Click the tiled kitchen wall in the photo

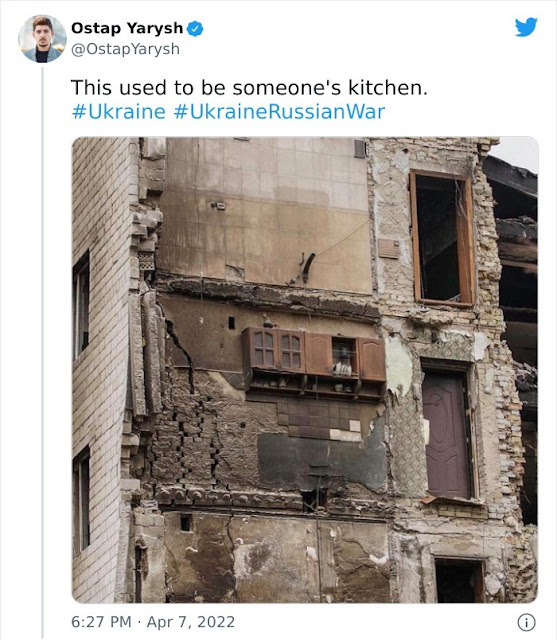[x=265, y=212]
